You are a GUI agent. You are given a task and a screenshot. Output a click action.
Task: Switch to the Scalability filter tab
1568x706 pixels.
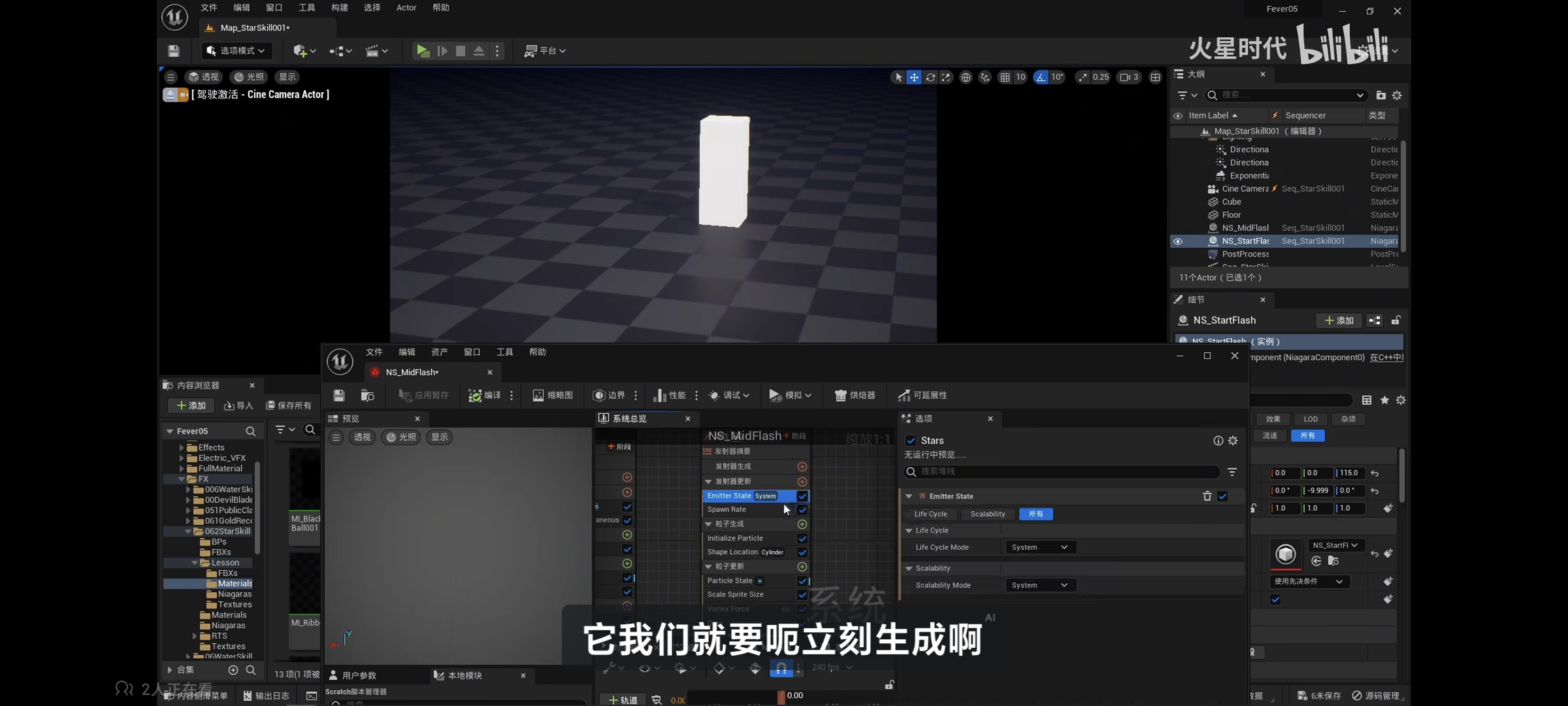pos(987,514)
